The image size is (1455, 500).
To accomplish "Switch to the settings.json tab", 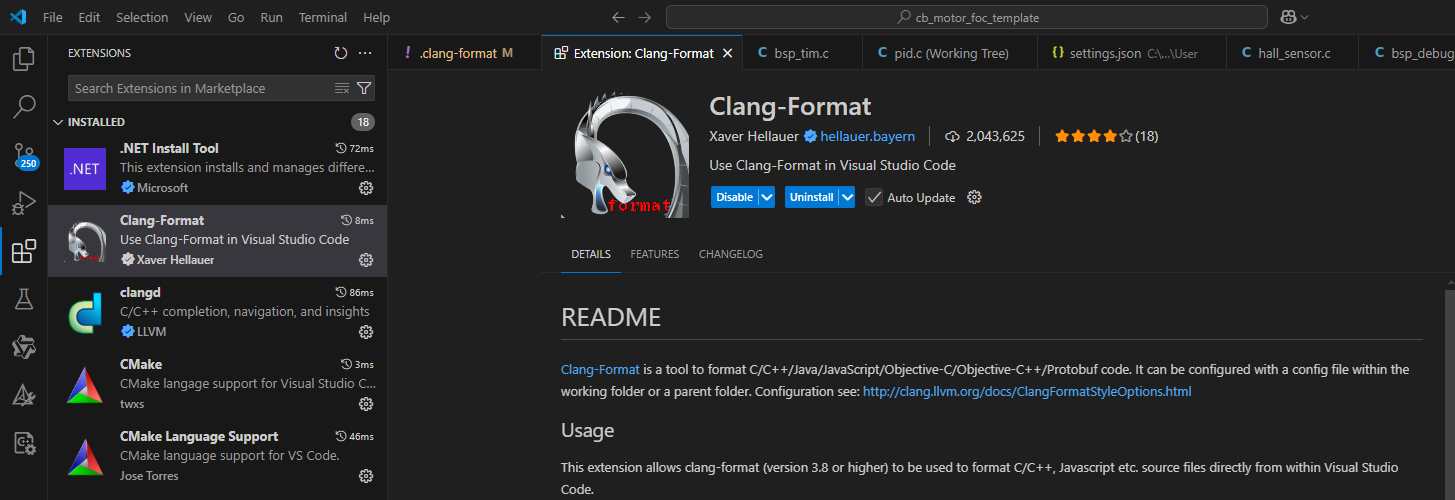I will pyautogui.click(x=1131, y=53).
